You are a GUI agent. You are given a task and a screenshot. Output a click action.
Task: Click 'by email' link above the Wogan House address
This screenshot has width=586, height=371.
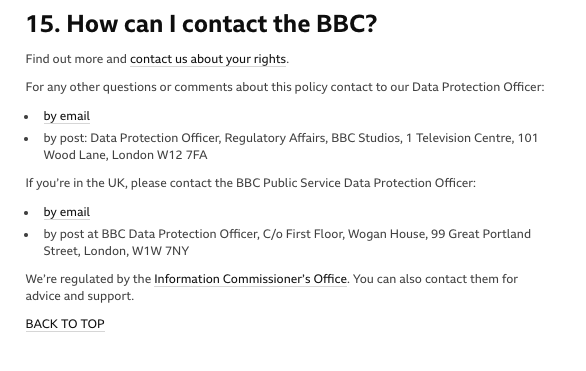67,212
